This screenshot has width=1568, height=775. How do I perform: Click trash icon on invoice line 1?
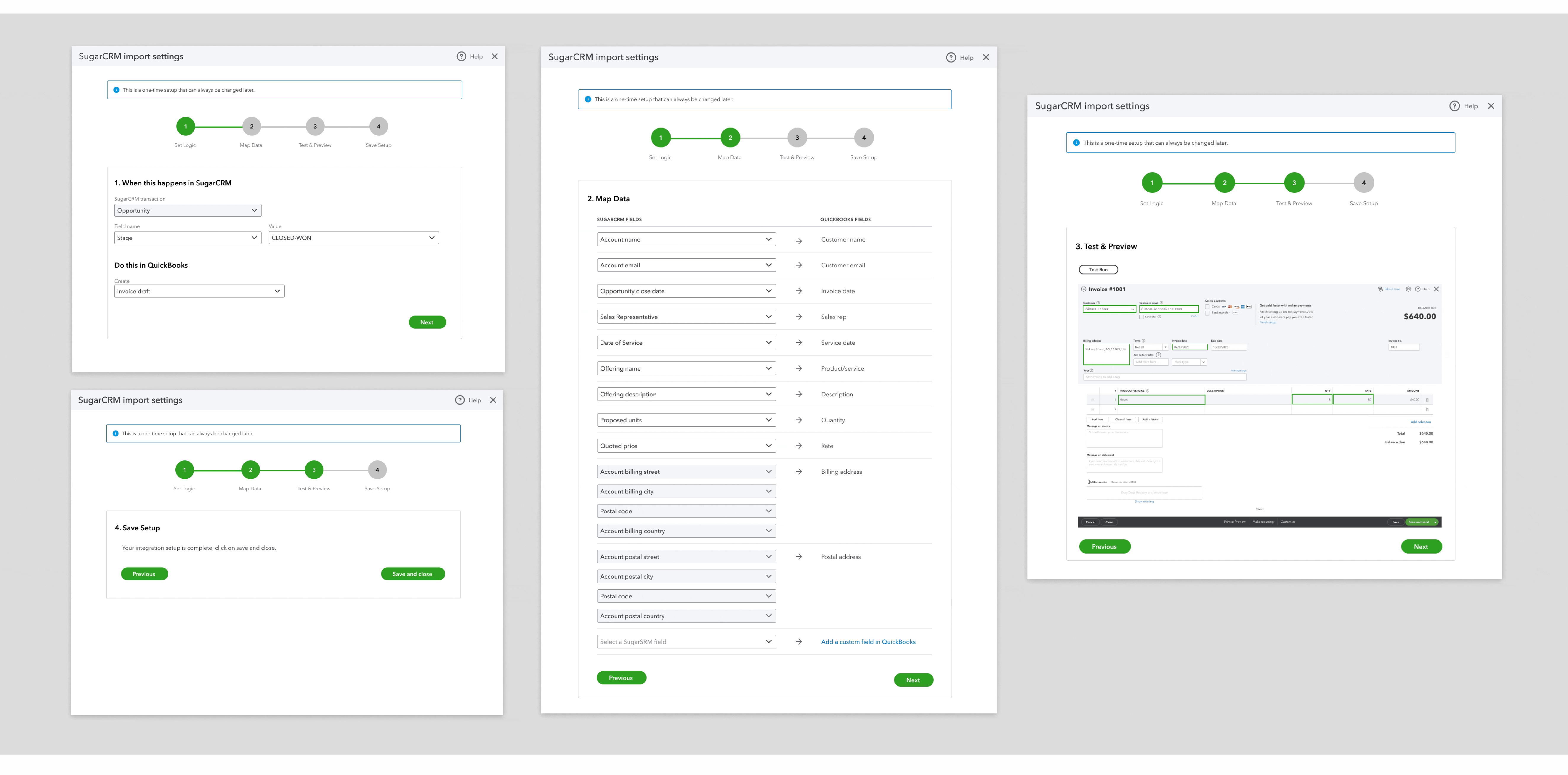tap(1427, 400)
